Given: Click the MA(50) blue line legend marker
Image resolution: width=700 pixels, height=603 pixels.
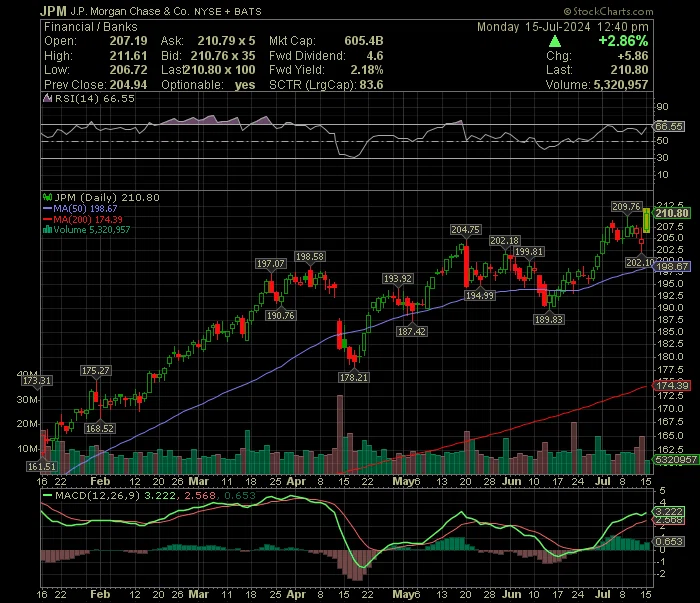Looking at the screenshot, I should coord(47,208).
